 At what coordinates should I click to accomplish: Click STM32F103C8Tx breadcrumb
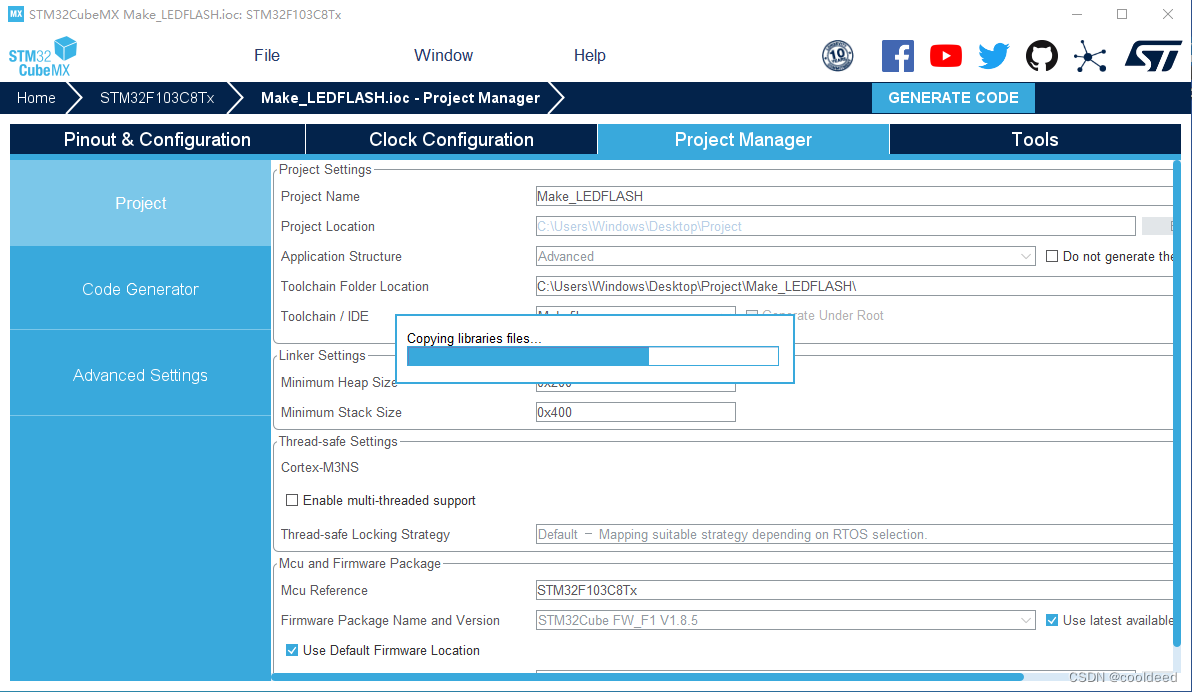pos(157,98)
